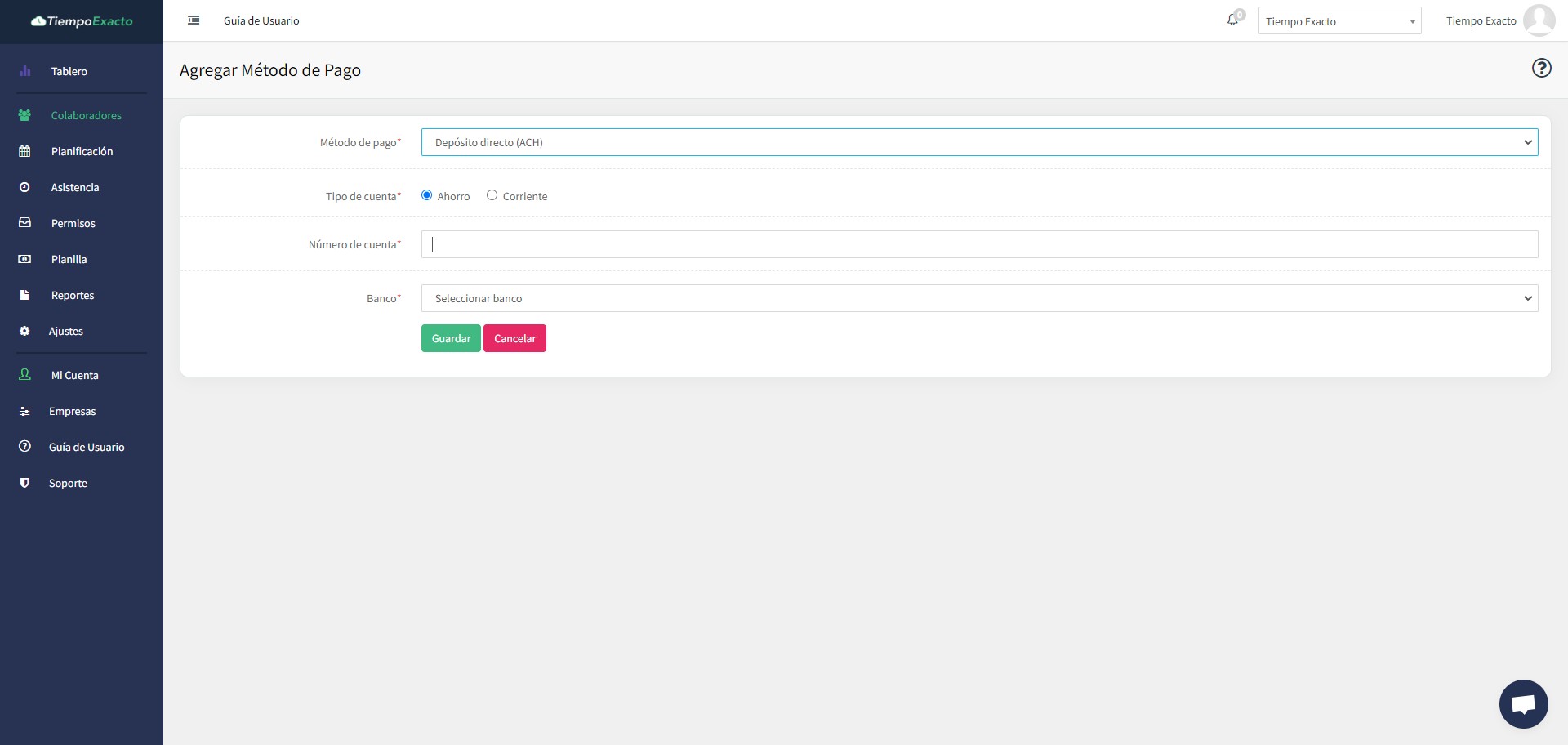Focus the Número de cuenta field

979,244
